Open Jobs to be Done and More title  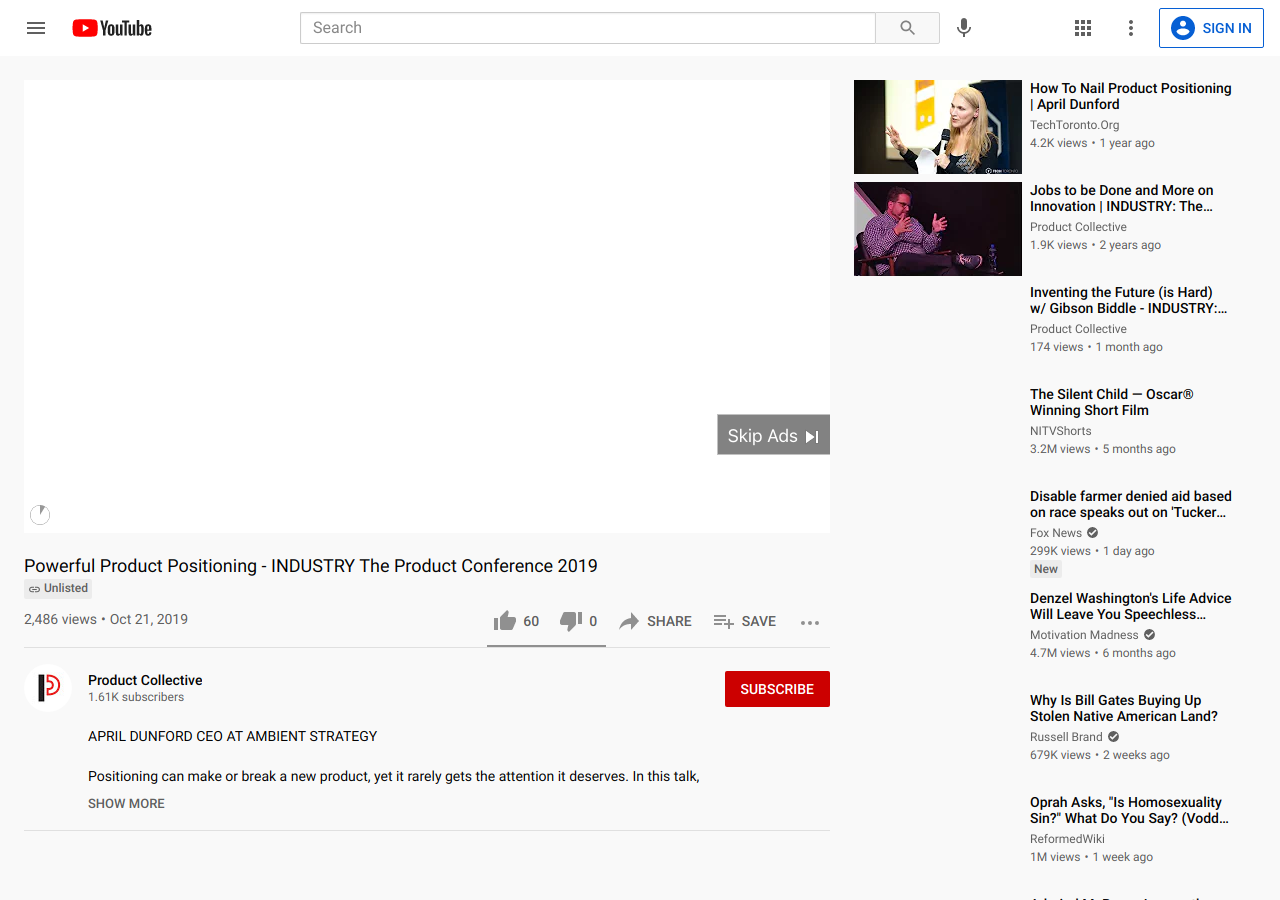point(1122,198)
